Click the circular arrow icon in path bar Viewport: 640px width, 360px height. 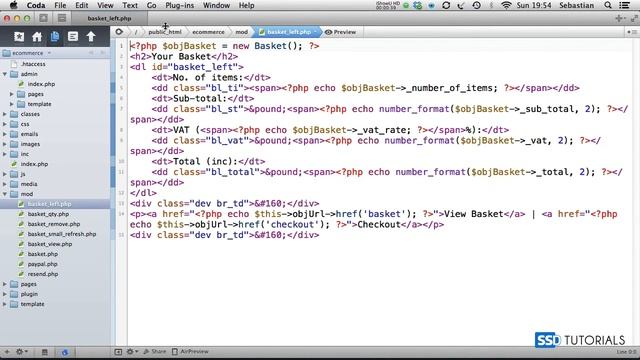(119, 31)
